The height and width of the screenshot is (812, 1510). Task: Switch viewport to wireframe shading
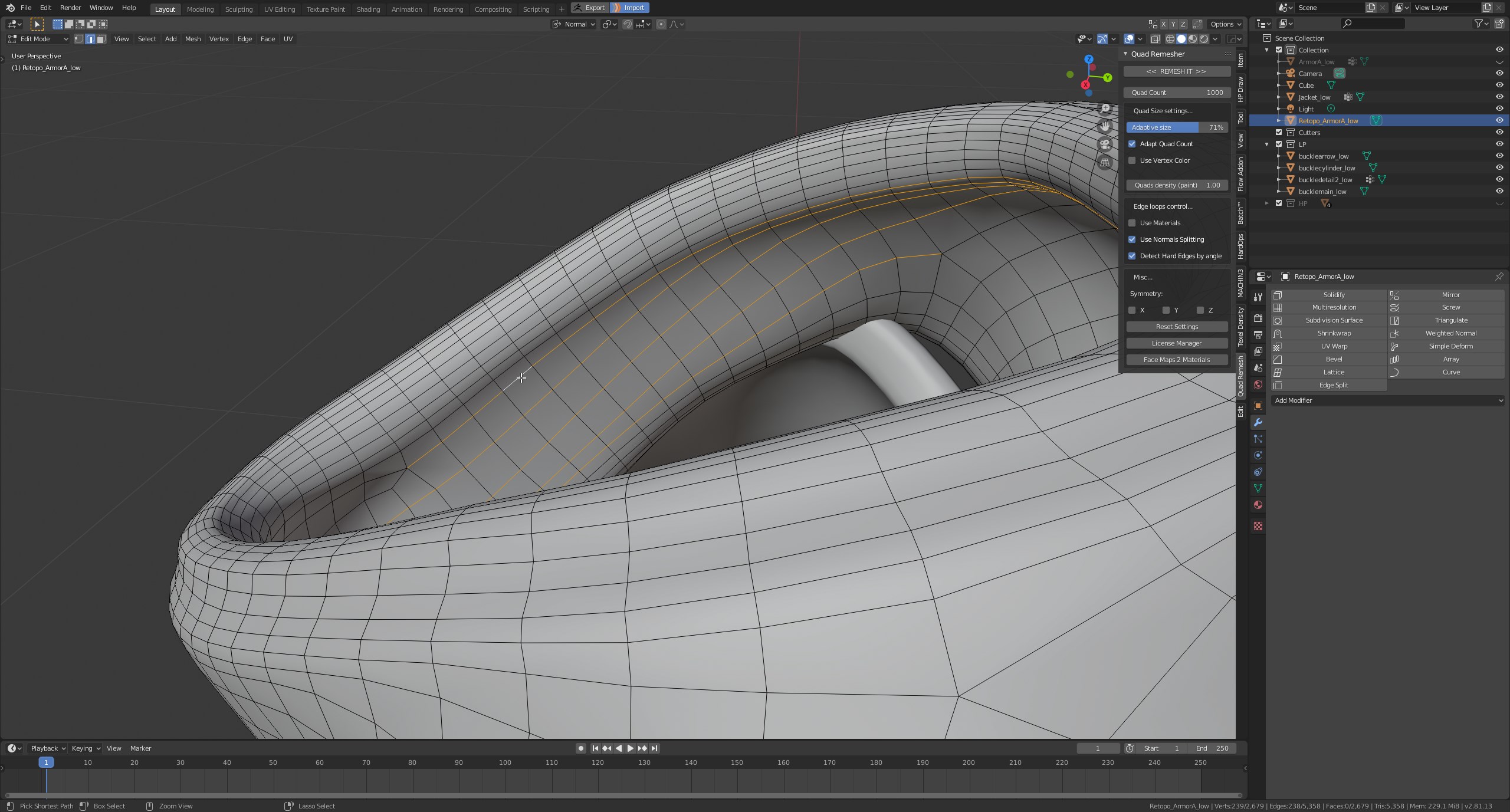[x=1170, y=39]
